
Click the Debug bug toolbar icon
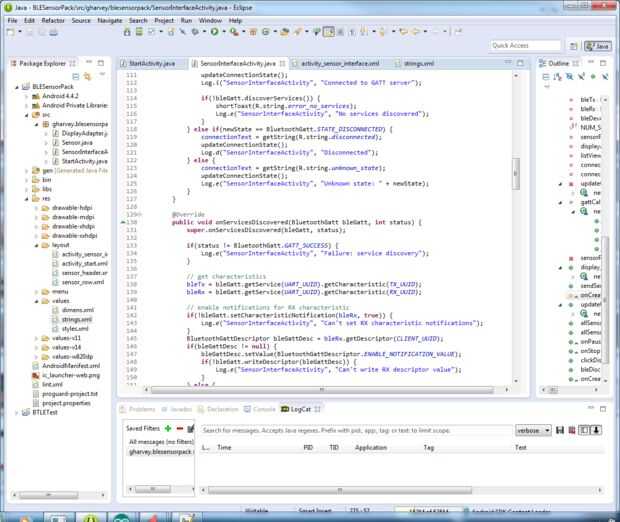click(x=195, y=32)
